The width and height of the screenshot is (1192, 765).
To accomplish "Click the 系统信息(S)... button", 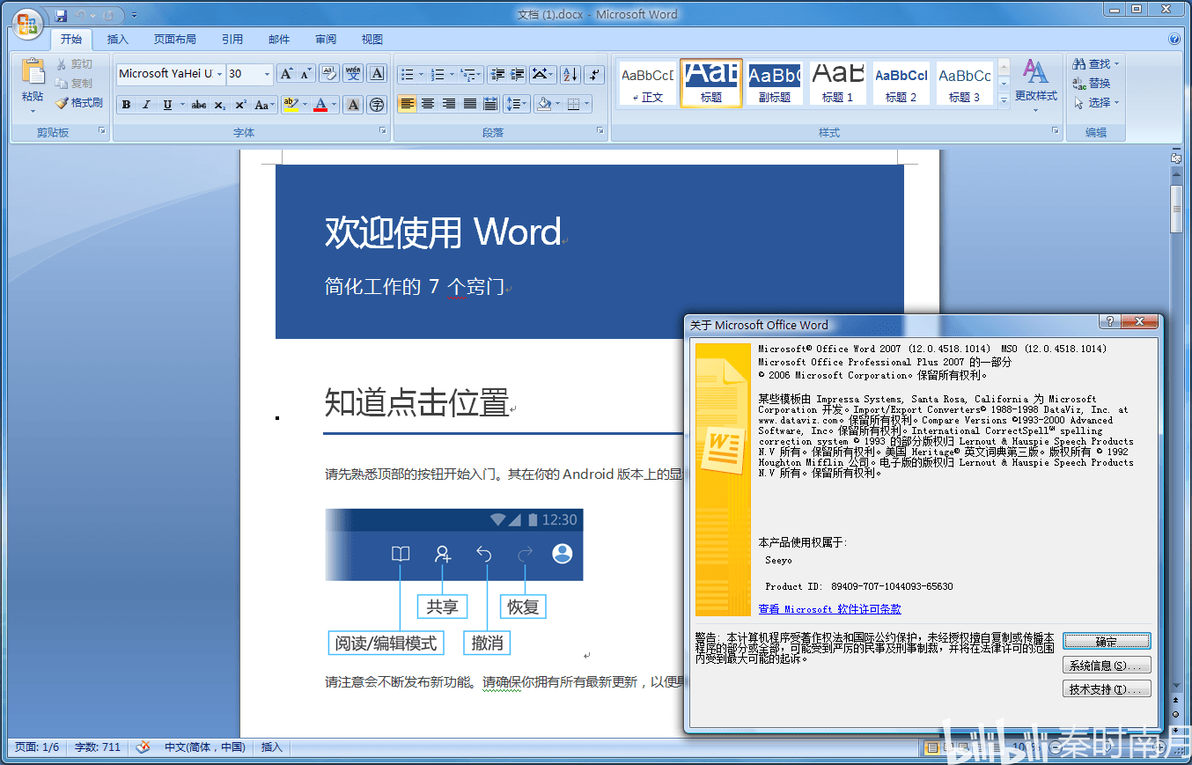I will (x=1106, y=665).
